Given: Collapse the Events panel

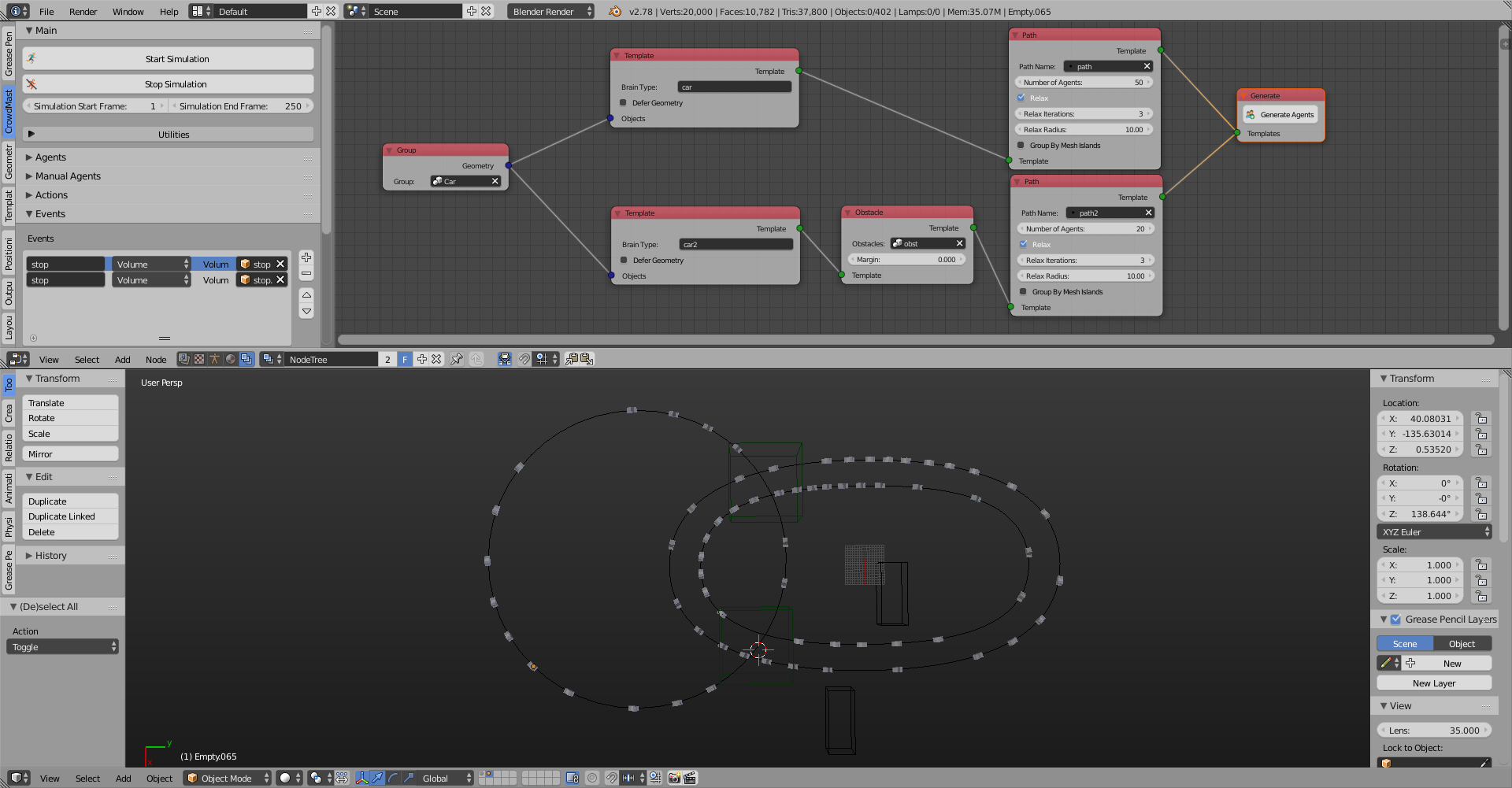Looking at the screenshot, I should click(x=50, y=214).
